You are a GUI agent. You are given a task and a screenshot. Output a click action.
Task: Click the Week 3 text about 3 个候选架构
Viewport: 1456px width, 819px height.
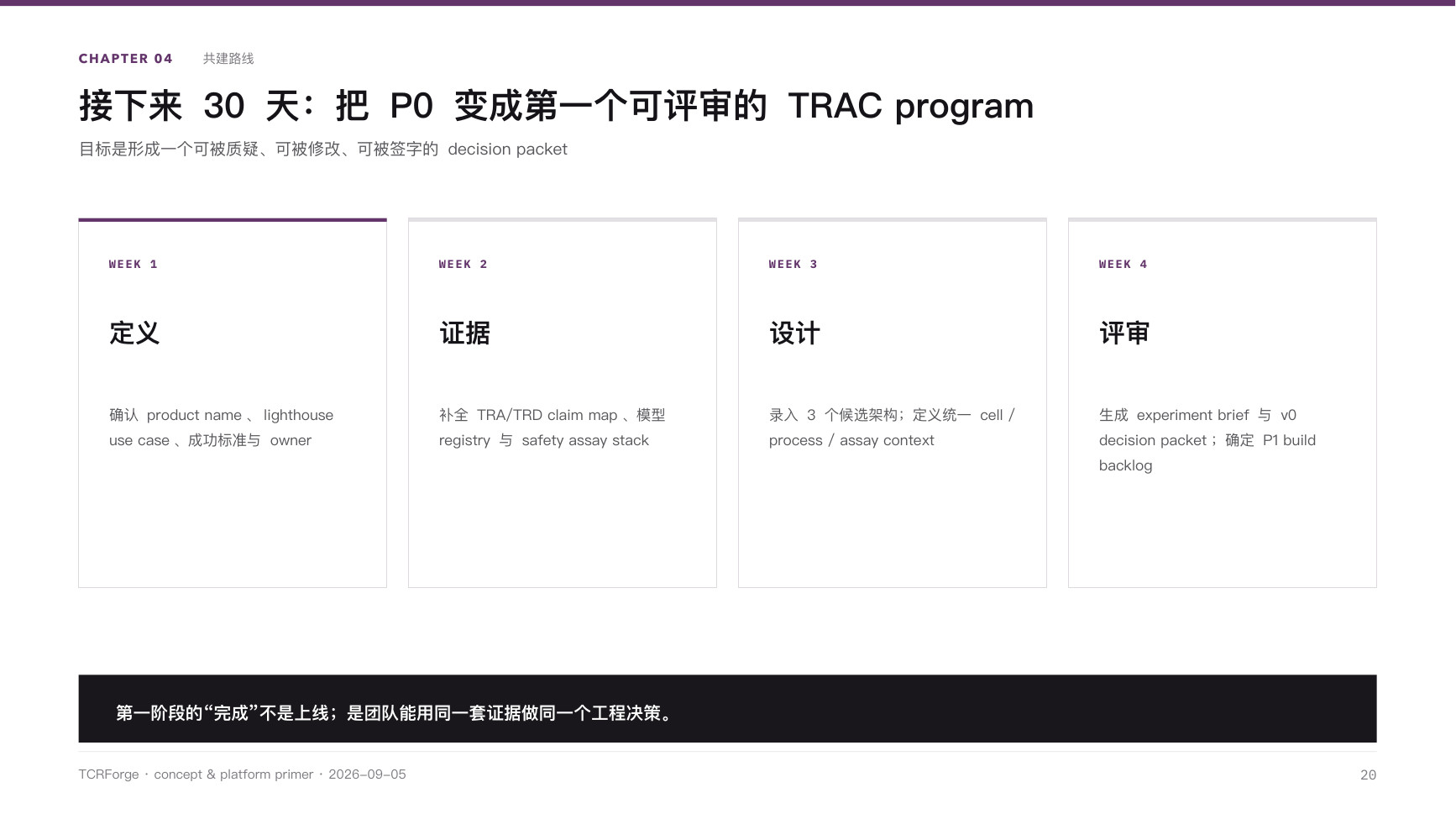893,428
